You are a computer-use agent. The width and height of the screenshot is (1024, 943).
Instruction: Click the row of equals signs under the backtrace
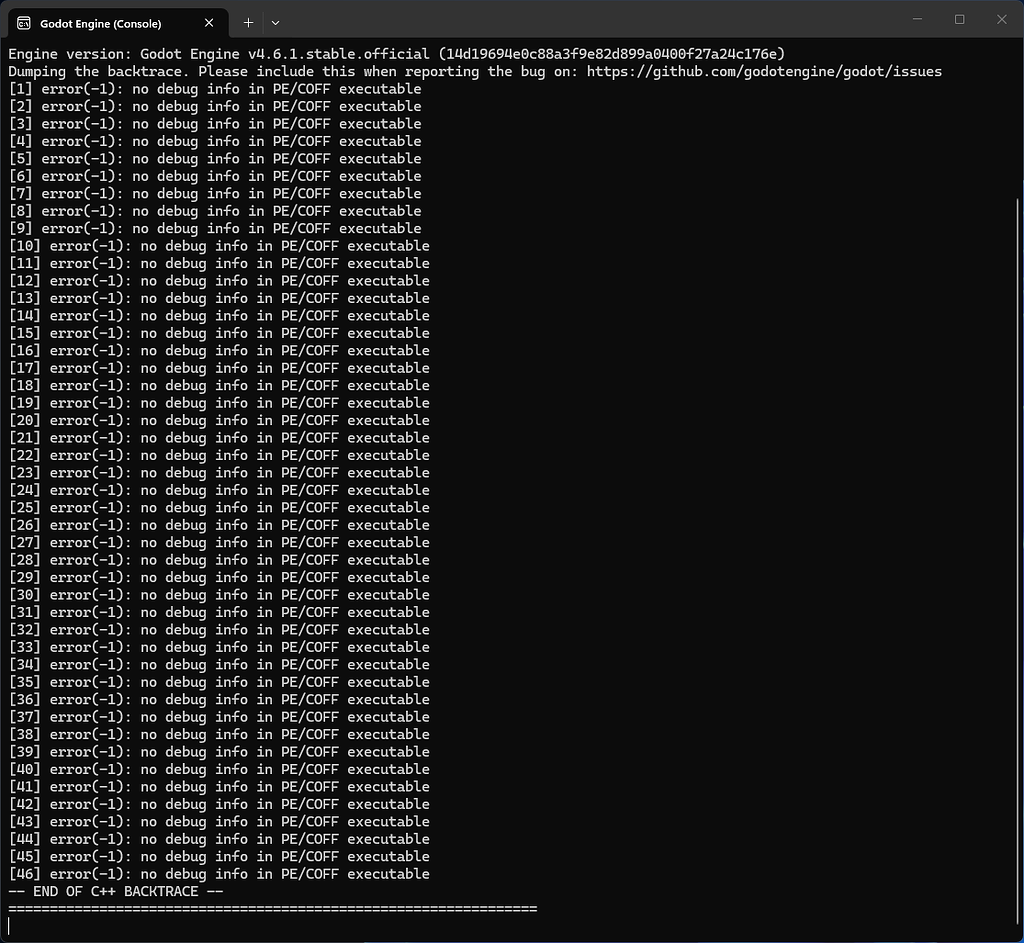273,909
